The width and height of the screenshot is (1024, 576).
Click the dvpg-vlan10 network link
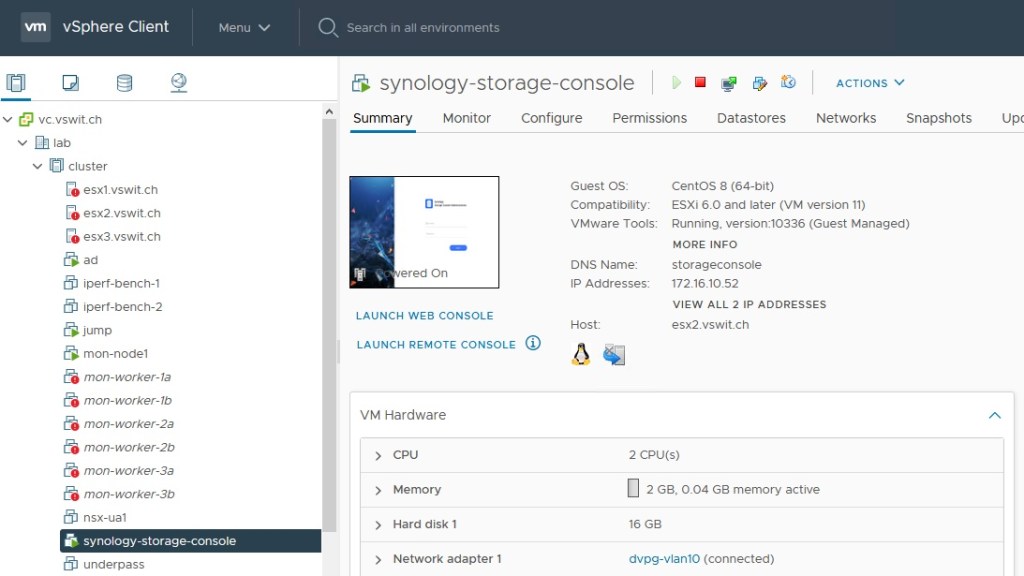tap(664, 559)
